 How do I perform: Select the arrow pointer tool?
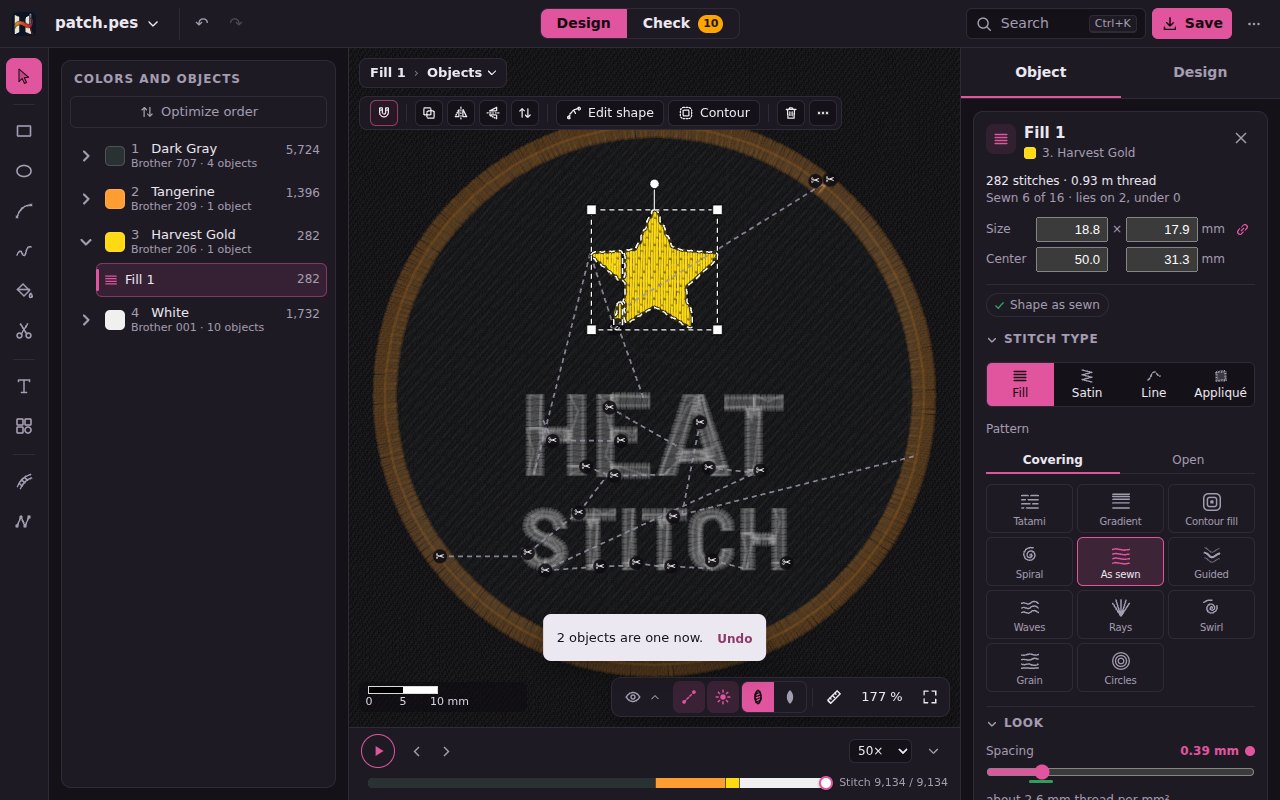24,76
